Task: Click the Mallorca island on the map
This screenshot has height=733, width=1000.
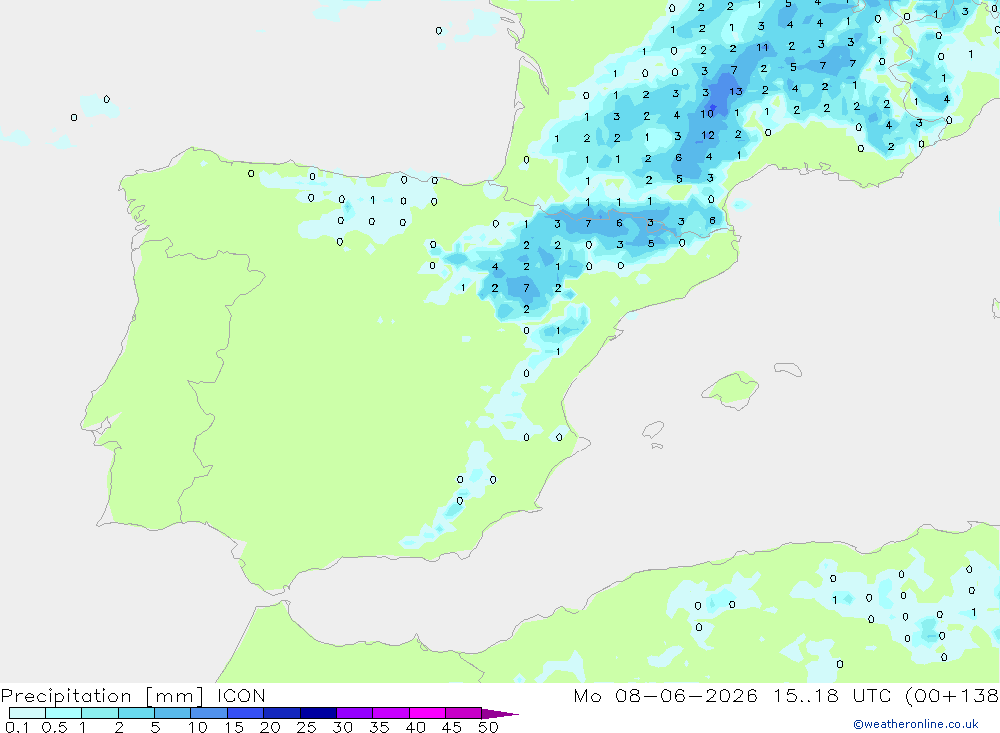Action: 731,388
